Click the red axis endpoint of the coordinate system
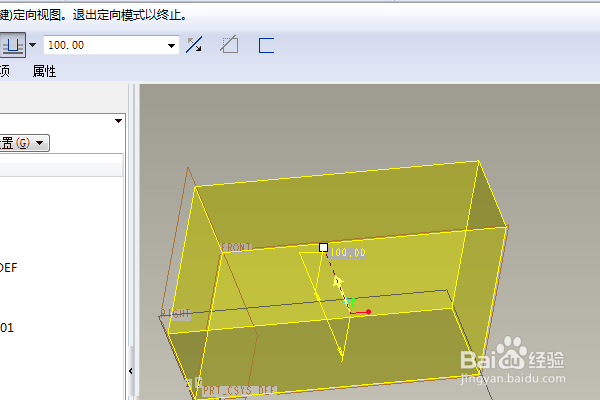This screenshot has height=400, width=600. [x=368, y=312]
